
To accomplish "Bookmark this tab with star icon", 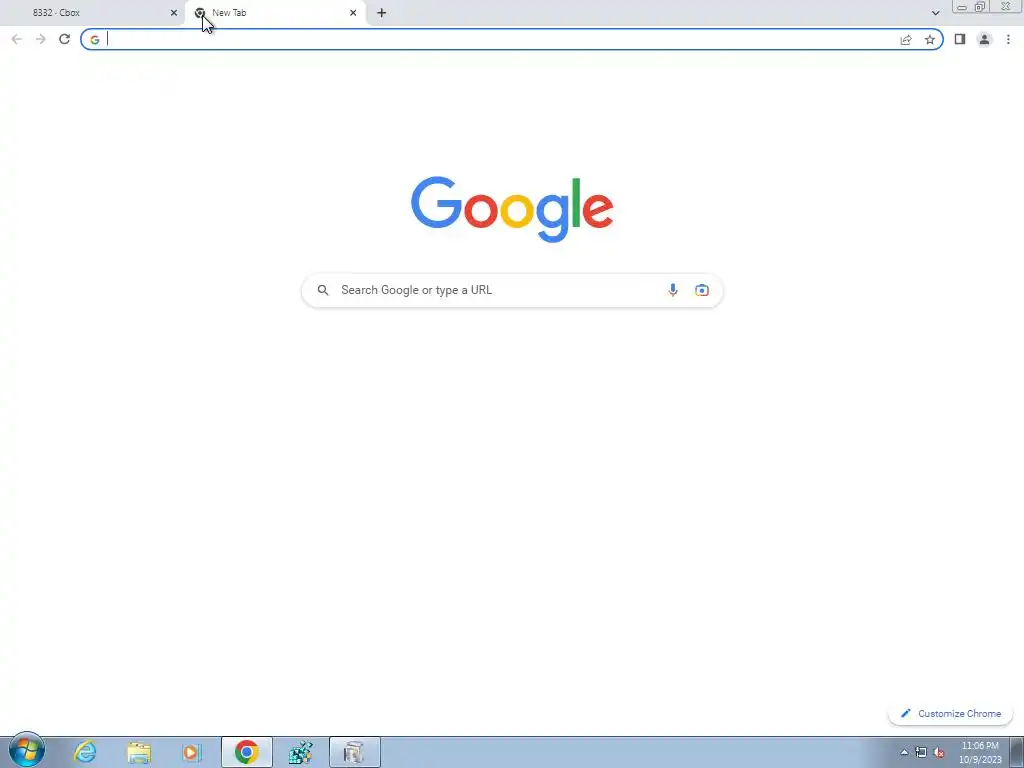I will click(929, 40).
